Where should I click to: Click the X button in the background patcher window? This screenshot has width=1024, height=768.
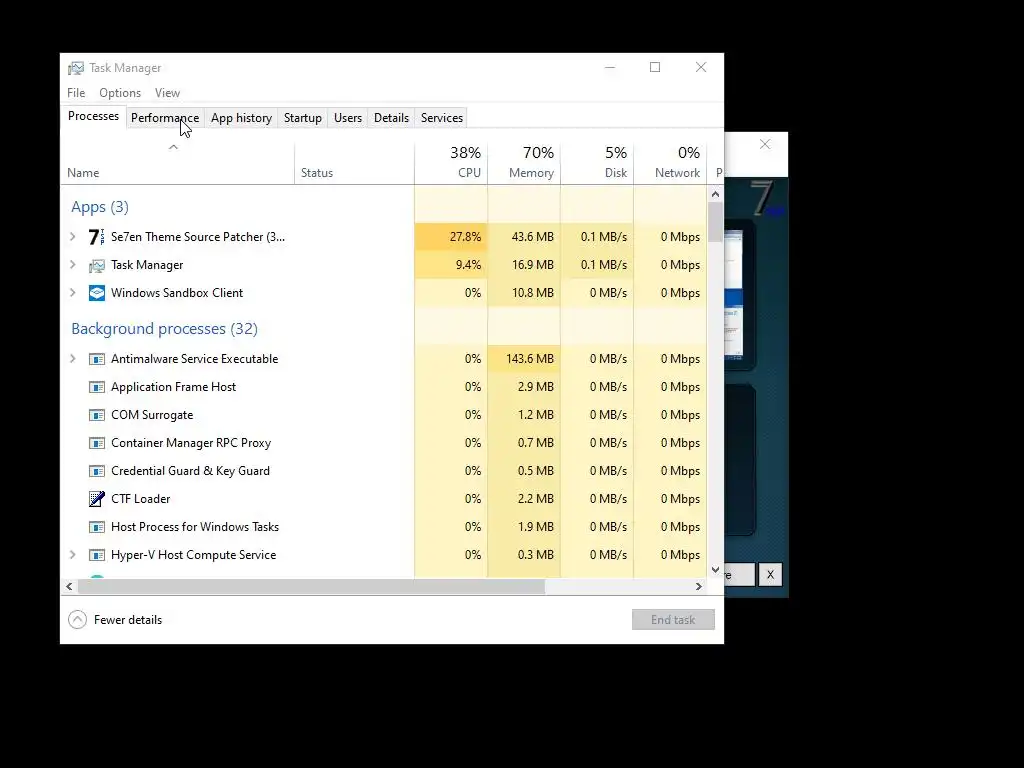pyautogui.click(x=770, y=575)
